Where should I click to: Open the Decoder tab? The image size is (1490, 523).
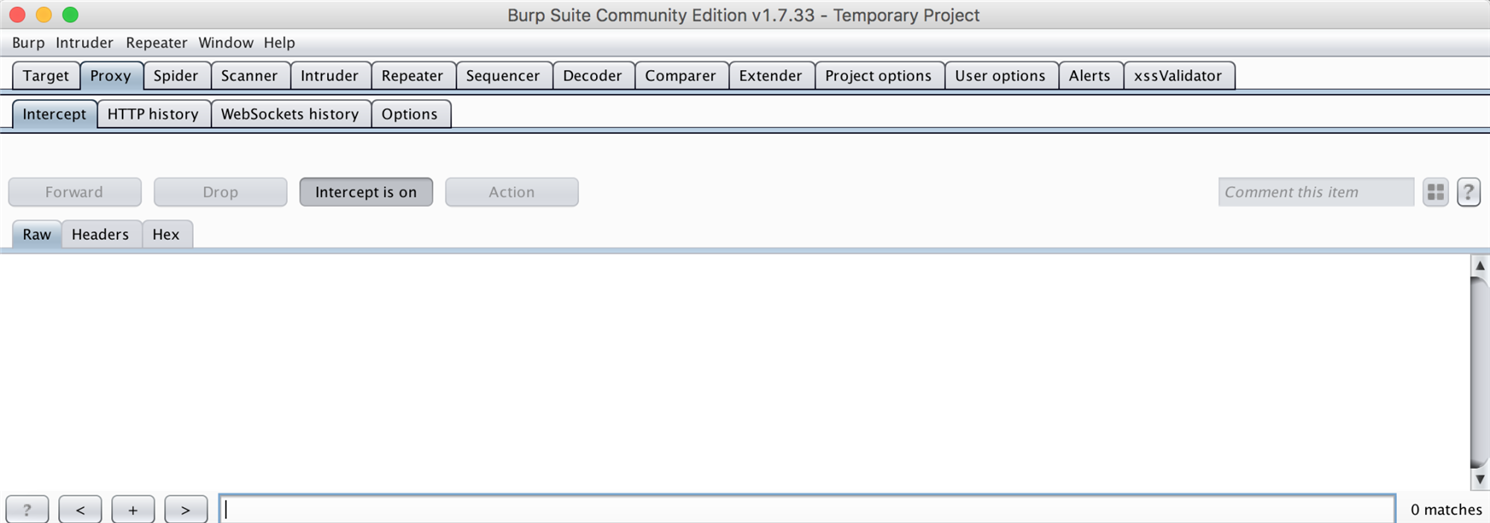click(593, 76)
